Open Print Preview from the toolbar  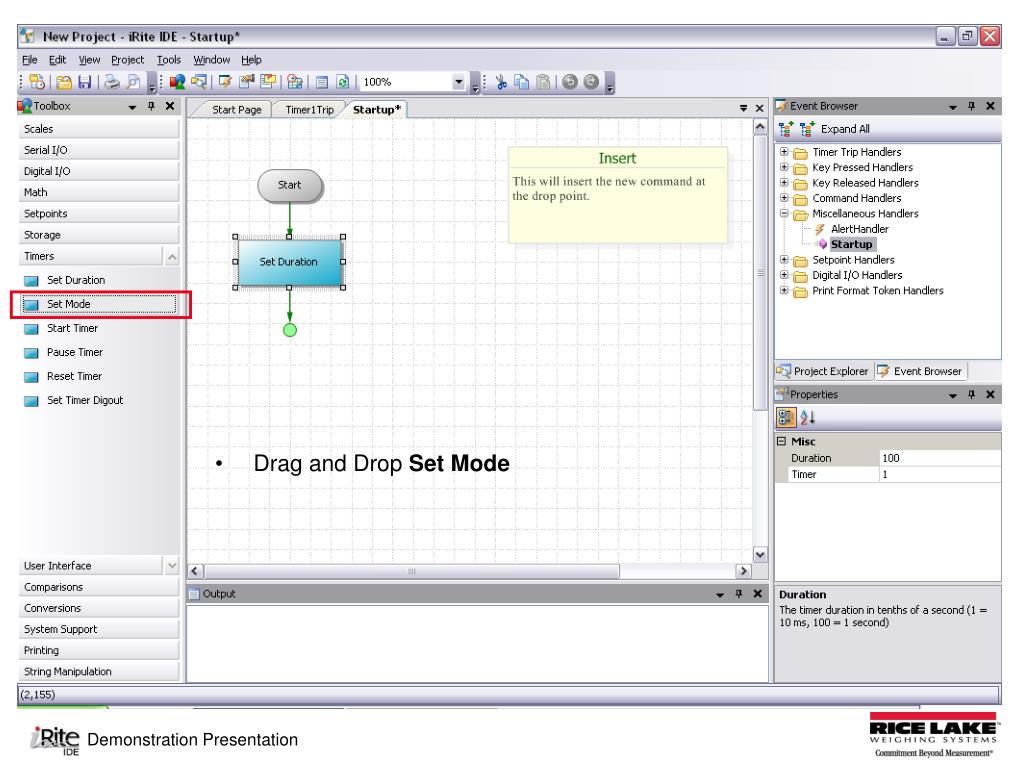[x=133, y=82]
